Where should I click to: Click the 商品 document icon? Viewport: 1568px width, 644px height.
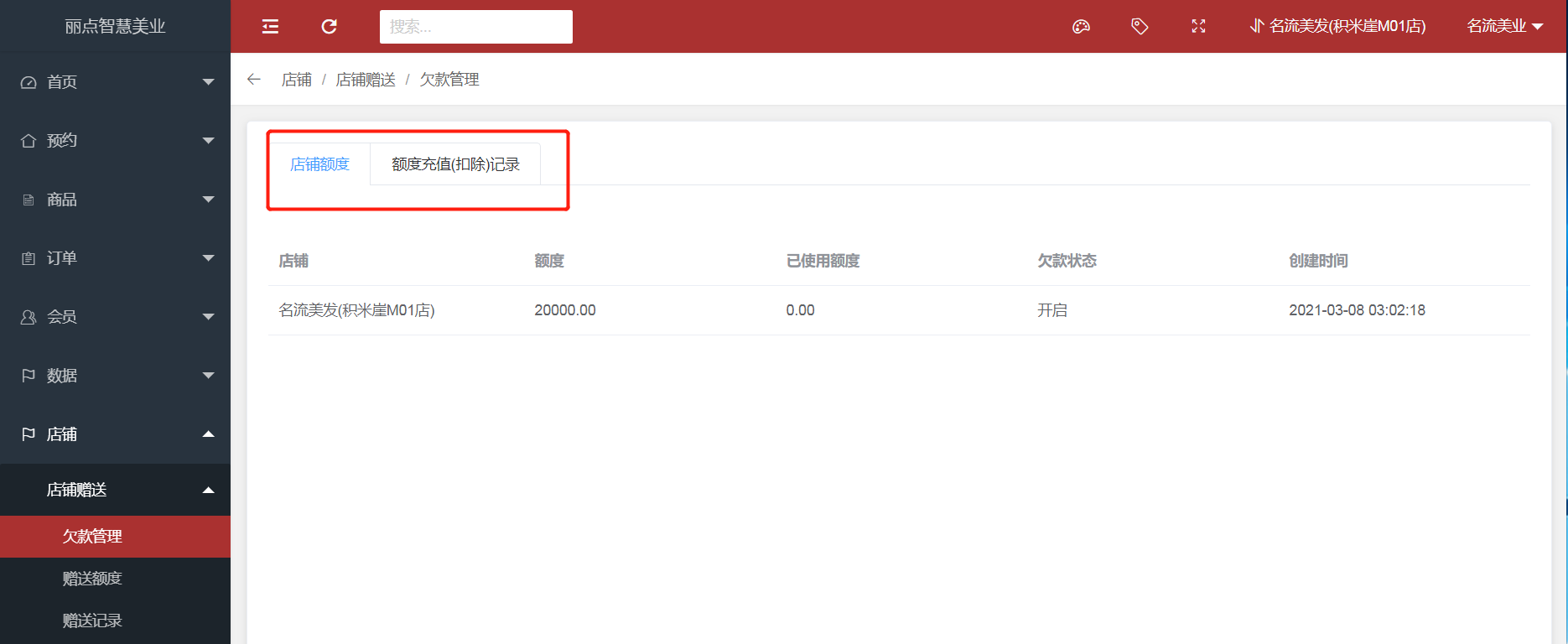(29, 200)
